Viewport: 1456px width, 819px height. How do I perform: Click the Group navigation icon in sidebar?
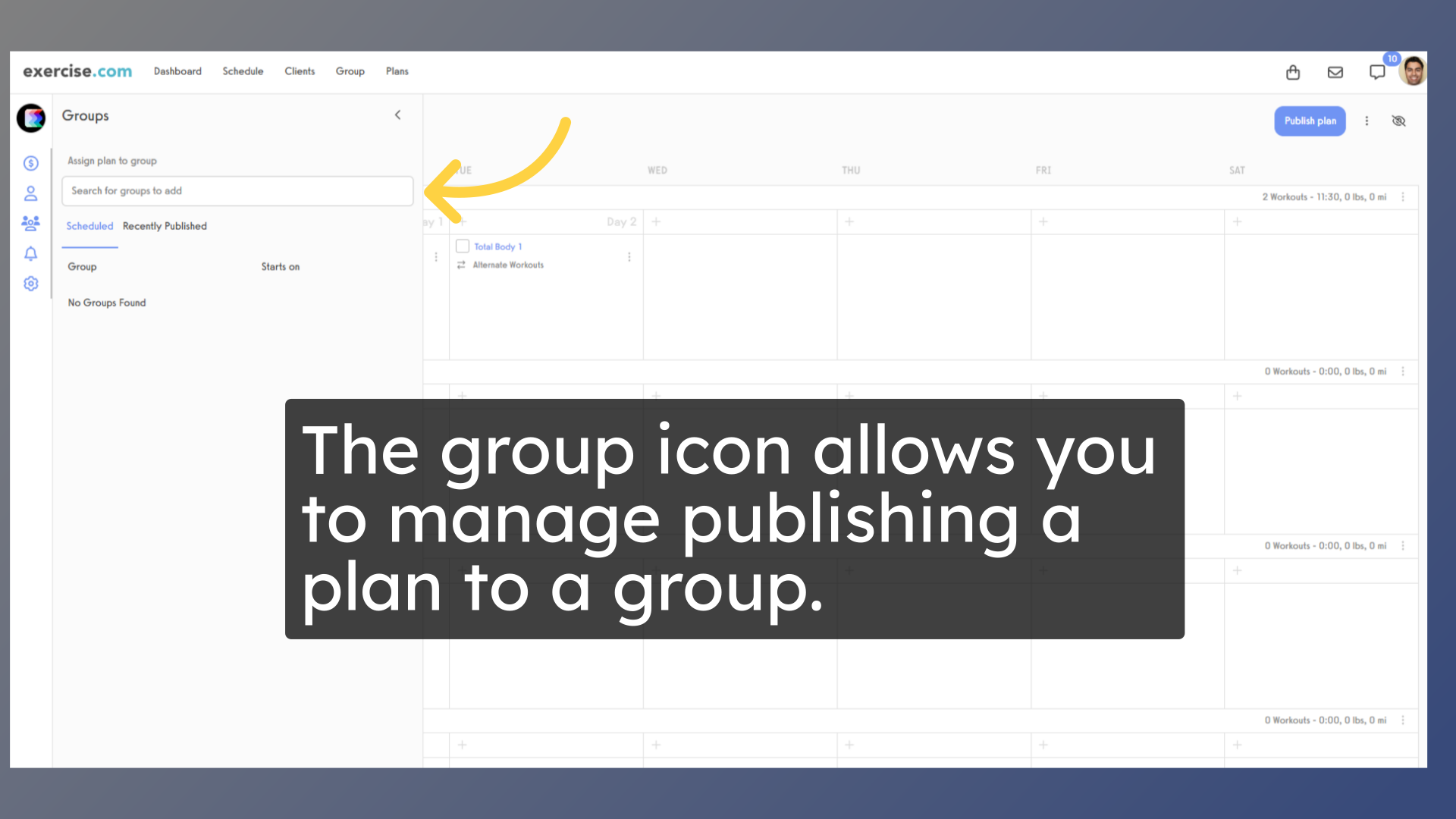pos(29,222)
